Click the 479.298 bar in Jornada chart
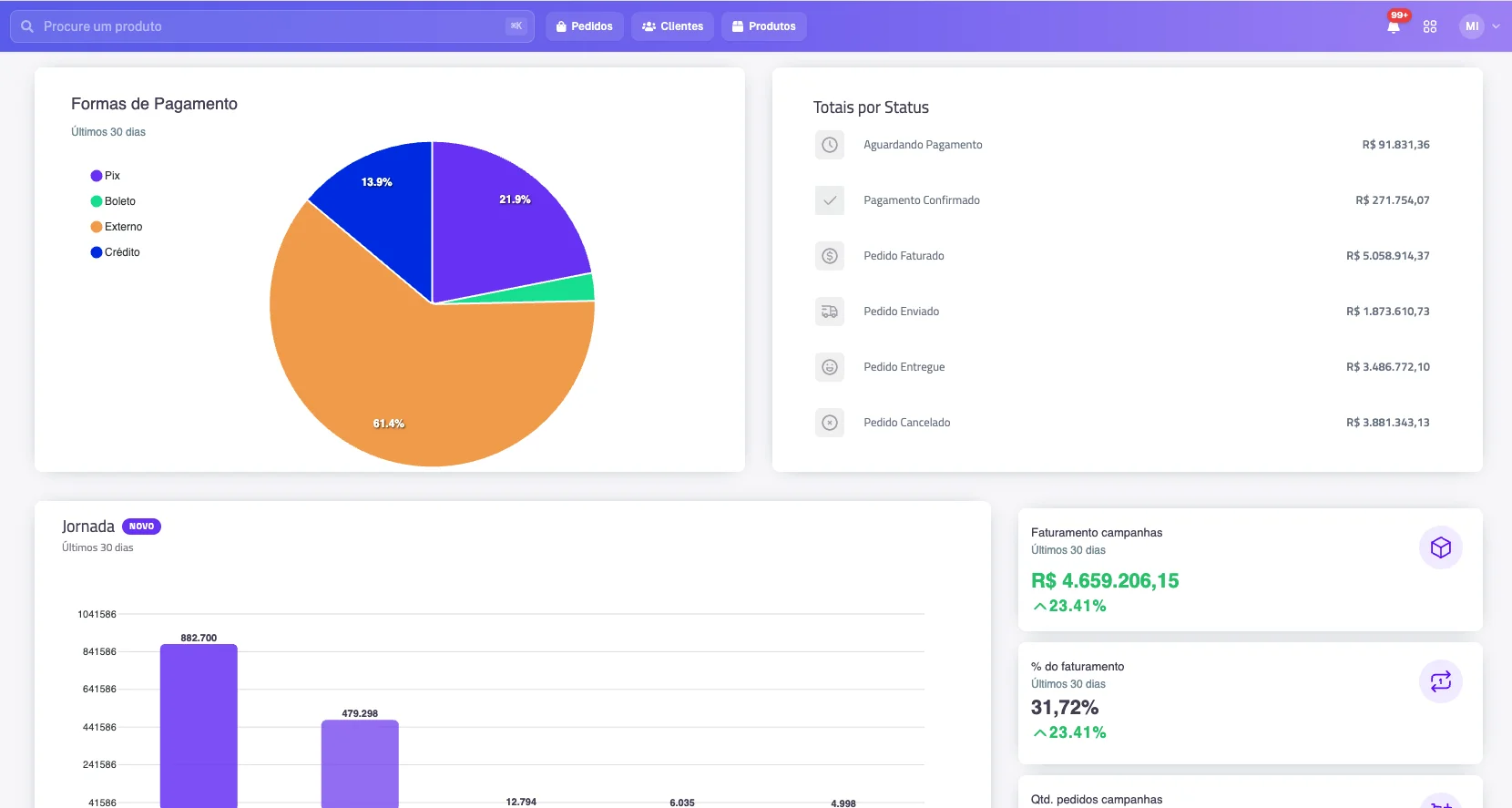The image size is (1512, 808). 360,763
